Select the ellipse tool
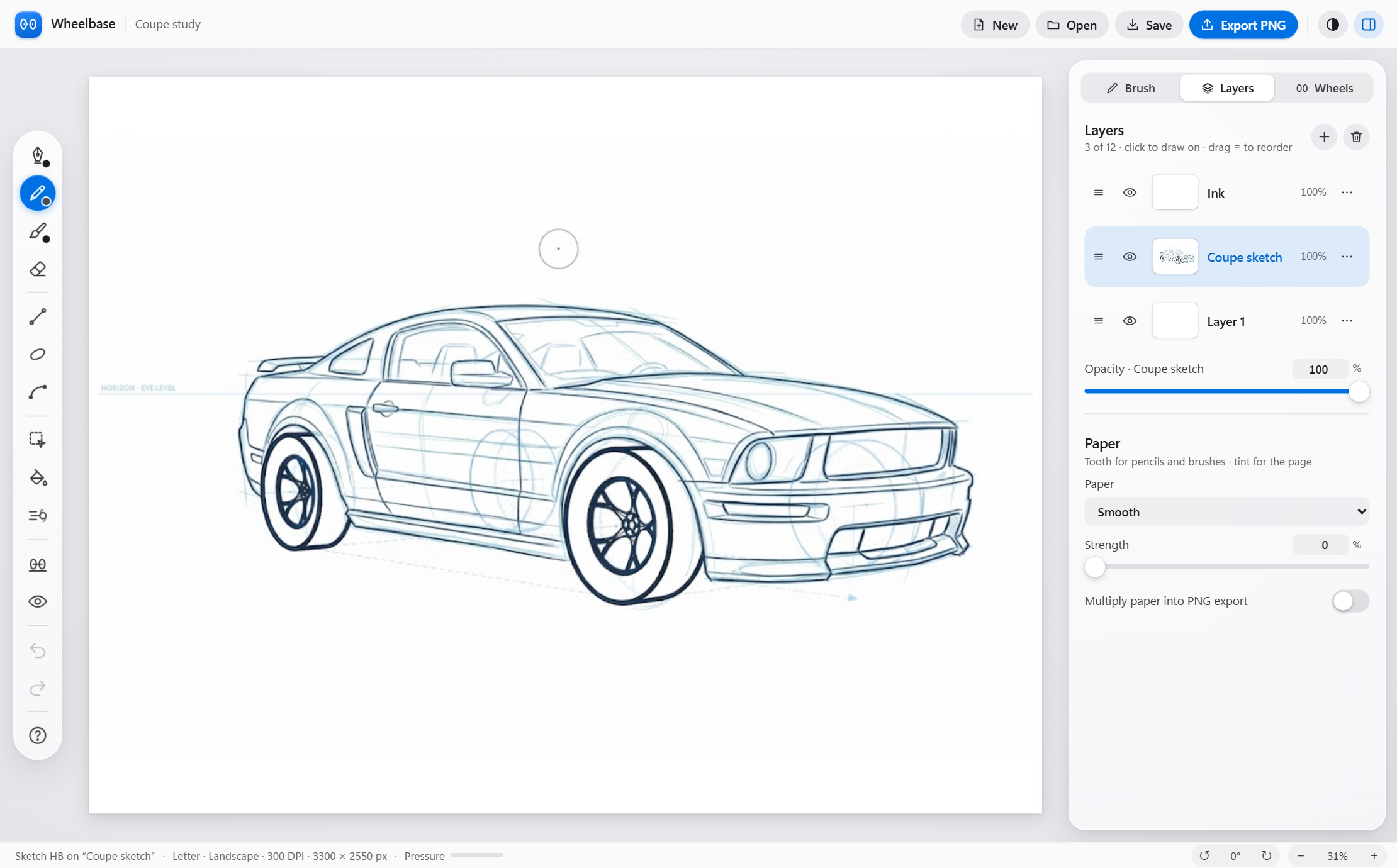The image size is (1397, 868). point(38,354)
